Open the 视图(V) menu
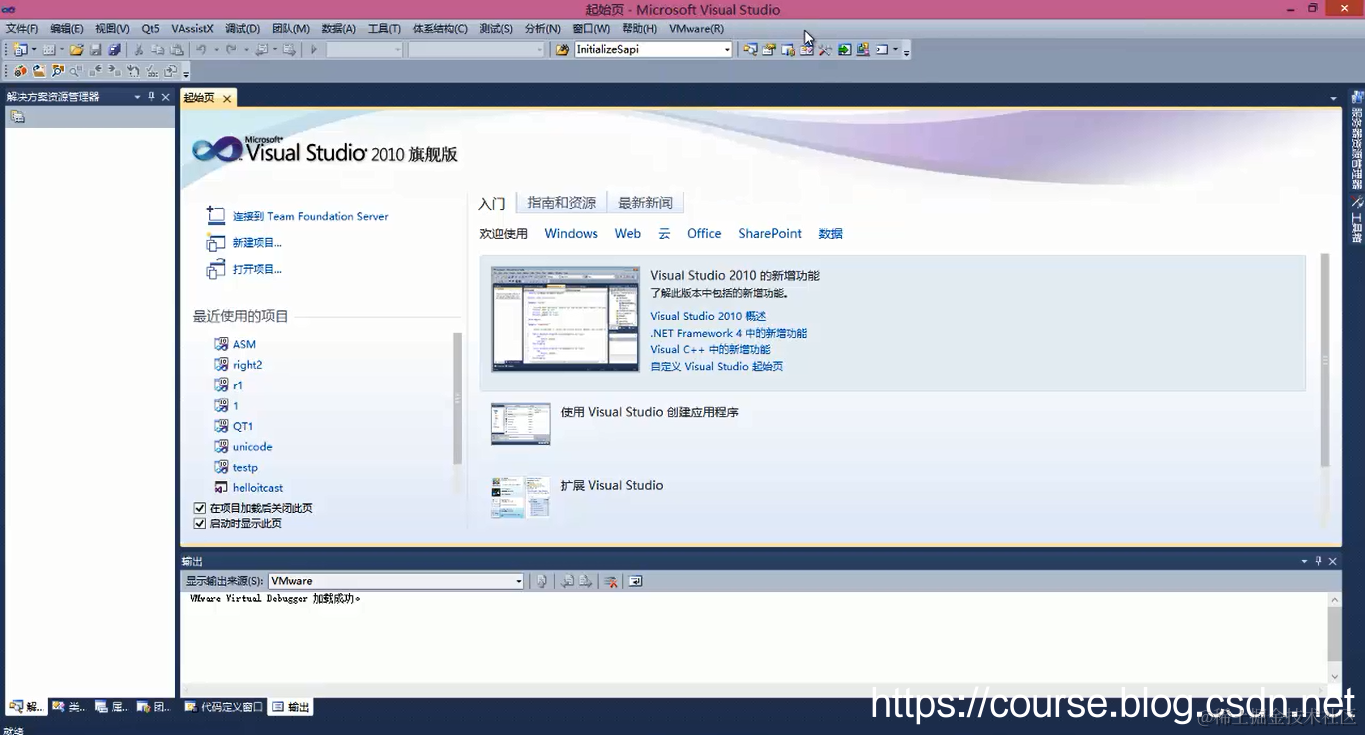Viewport: 1365px width, 735px height. point(112,29)
